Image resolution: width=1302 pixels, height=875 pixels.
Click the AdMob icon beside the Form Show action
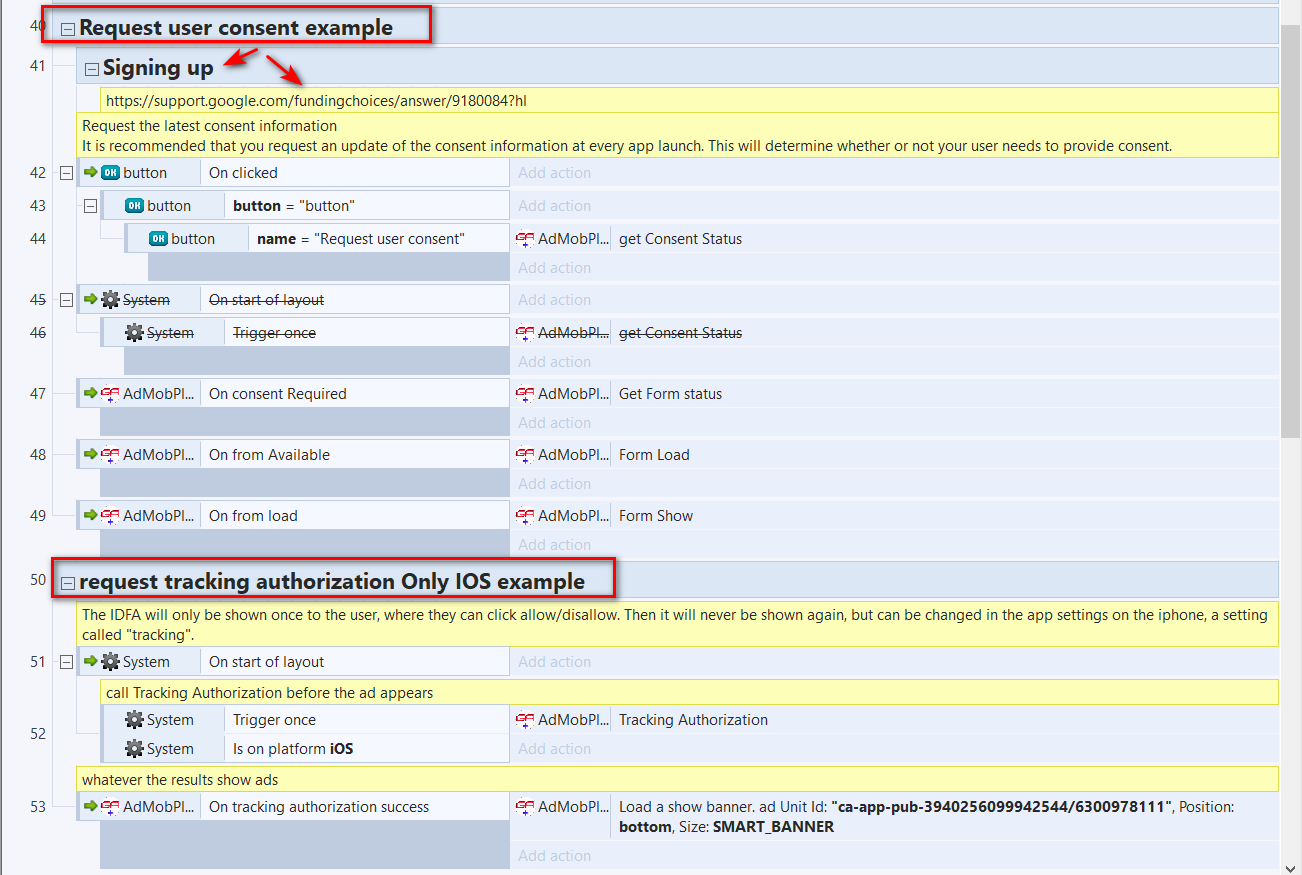[525, 516]
